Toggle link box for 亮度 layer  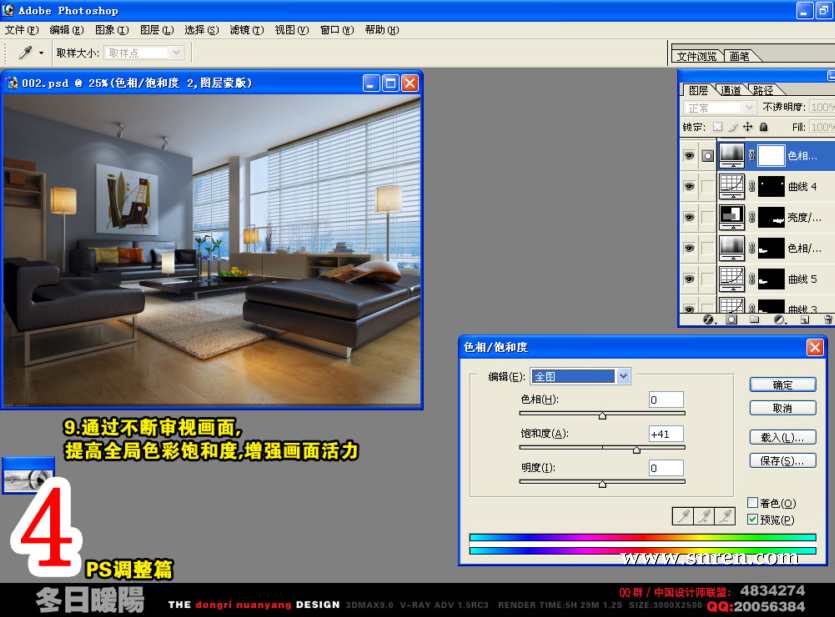(707, 217)
